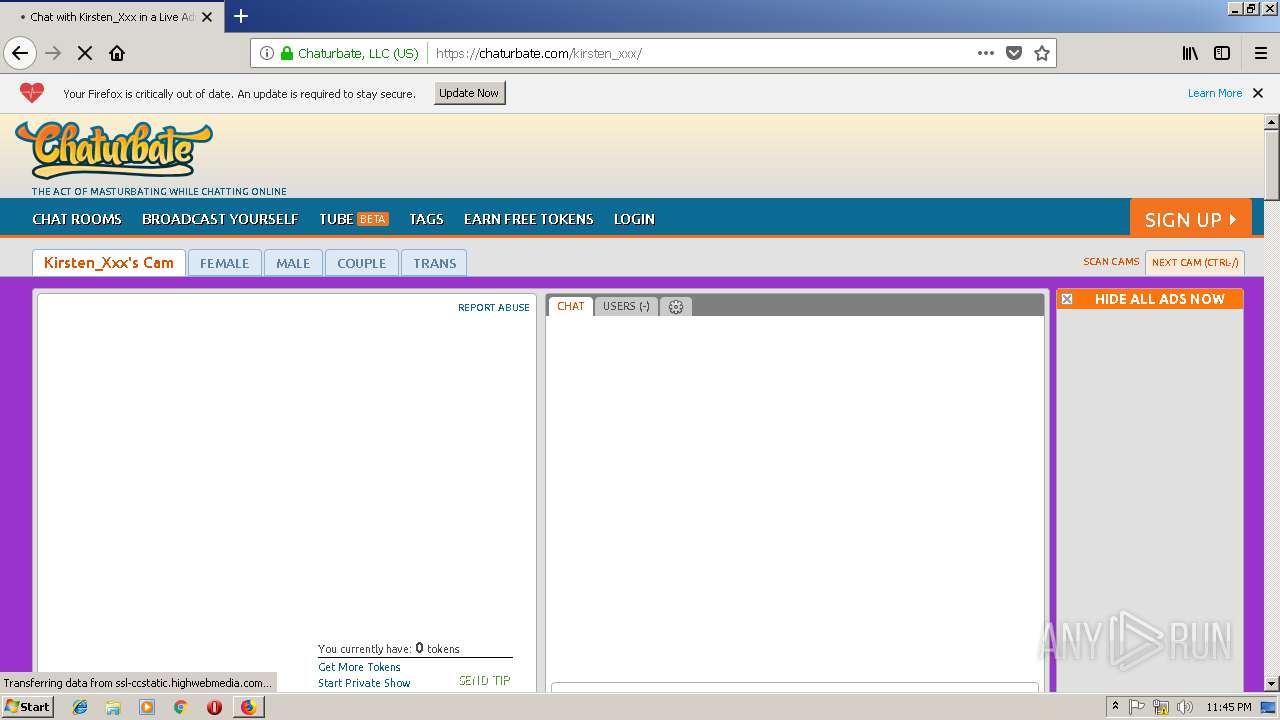Viewport: 1280px width, 720px height.
Task: Open TAGS menu item
Action: [426, 219]
